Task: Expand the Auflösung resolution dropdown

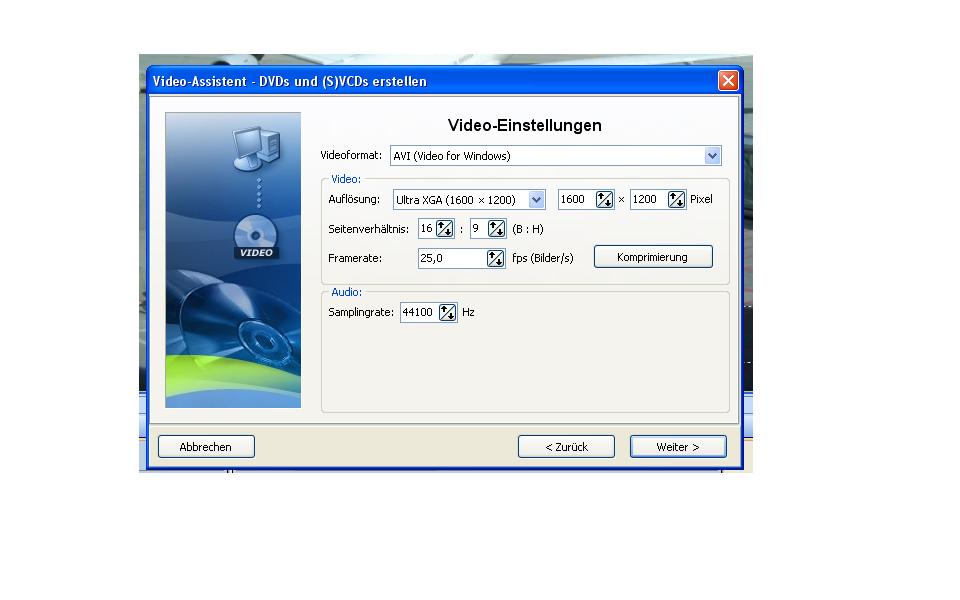Action: (536, 200)
